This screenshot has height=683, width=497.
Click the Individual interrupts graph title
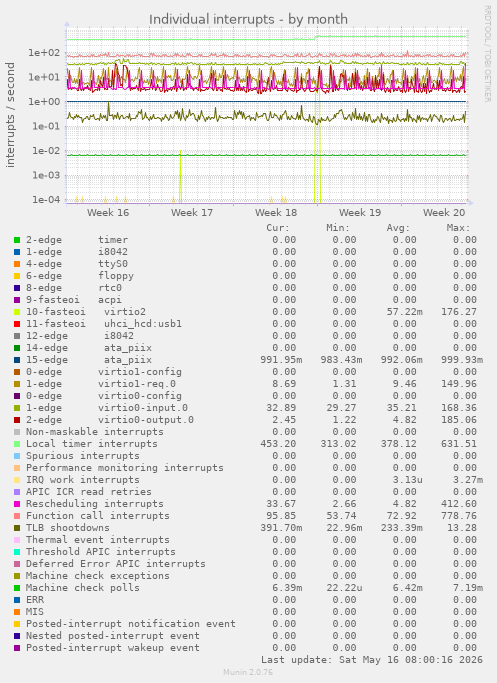[248, 20]
